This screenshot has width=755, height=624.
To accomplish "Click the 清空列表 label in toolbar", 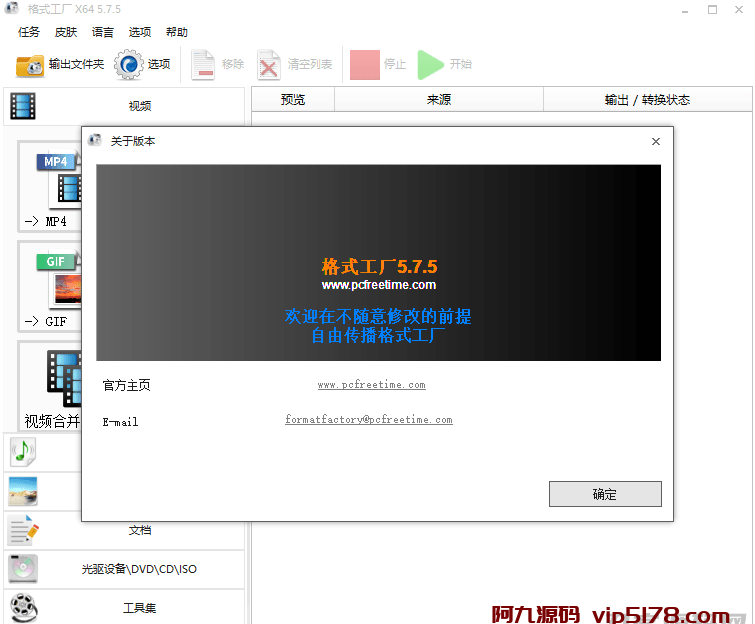I will point(310,64).
